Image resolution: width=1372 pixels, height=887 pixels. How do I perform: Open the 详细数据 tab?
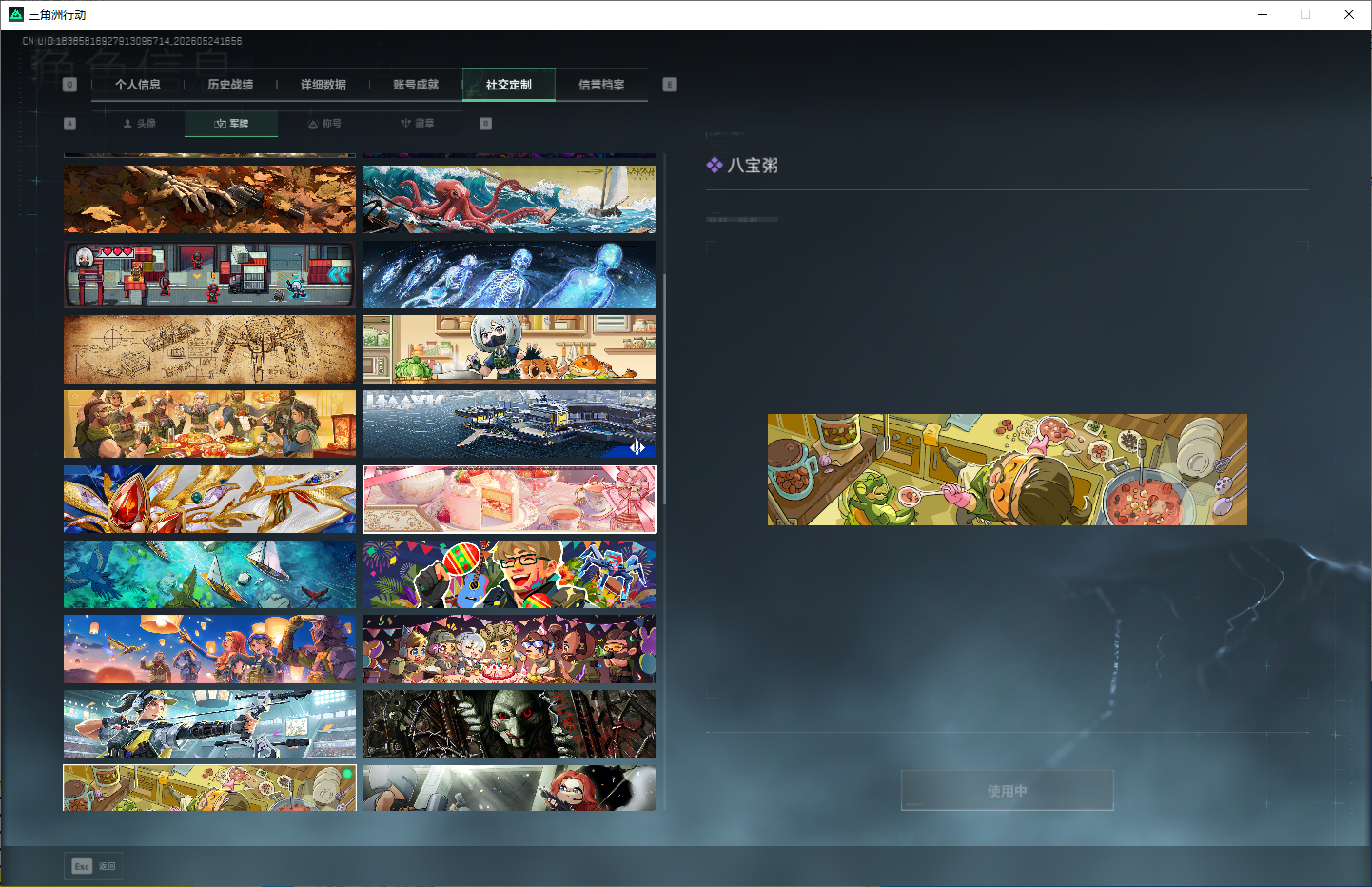pos(323,85)
